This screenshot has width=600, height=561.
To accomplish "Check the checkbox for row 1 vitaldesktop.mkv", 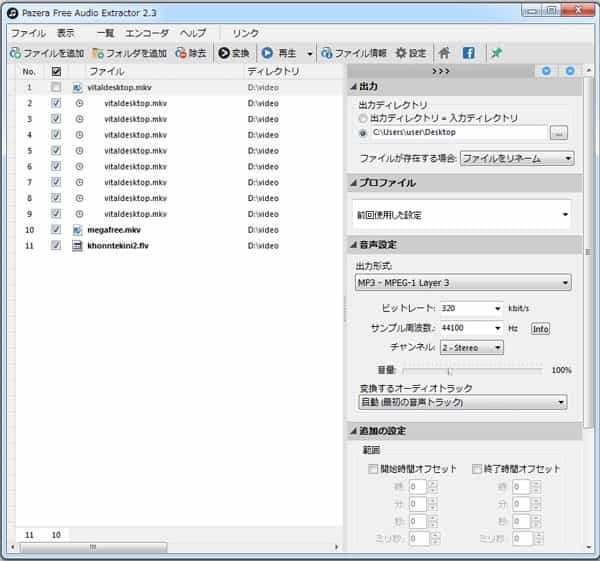I will 56,87.
